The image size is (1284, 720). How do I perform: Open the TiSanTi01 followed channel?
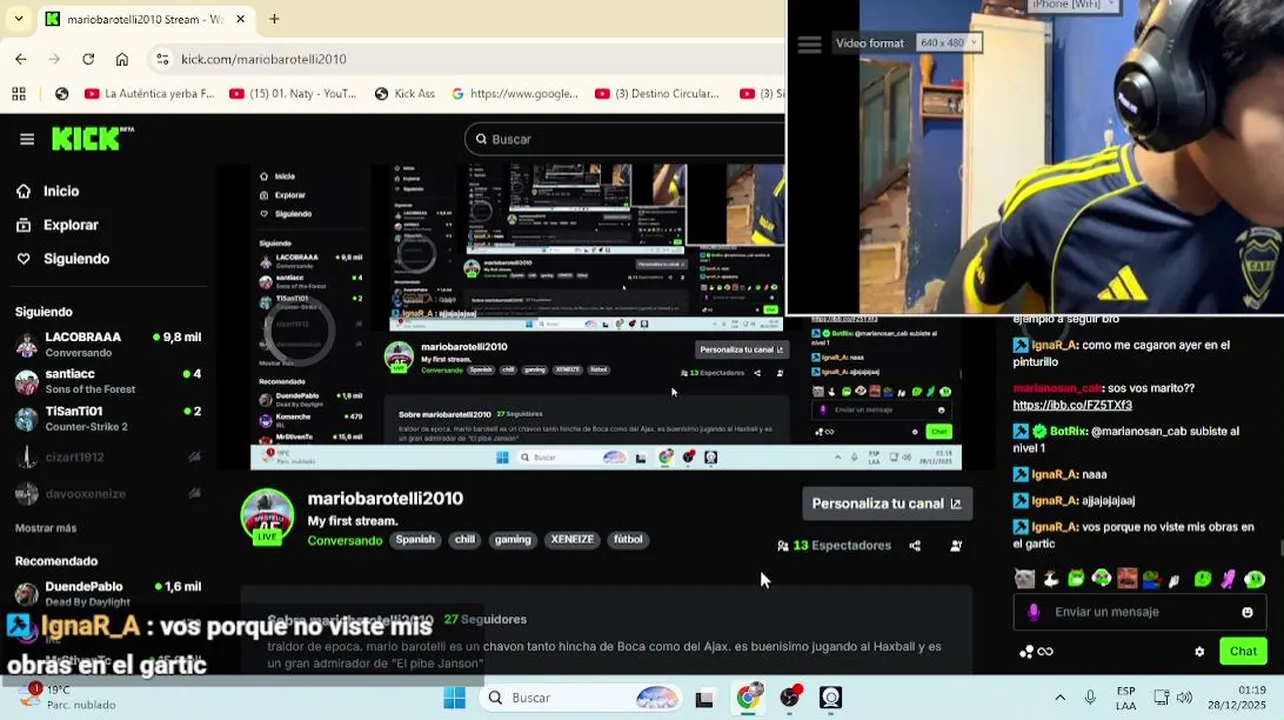coord(108,418)
